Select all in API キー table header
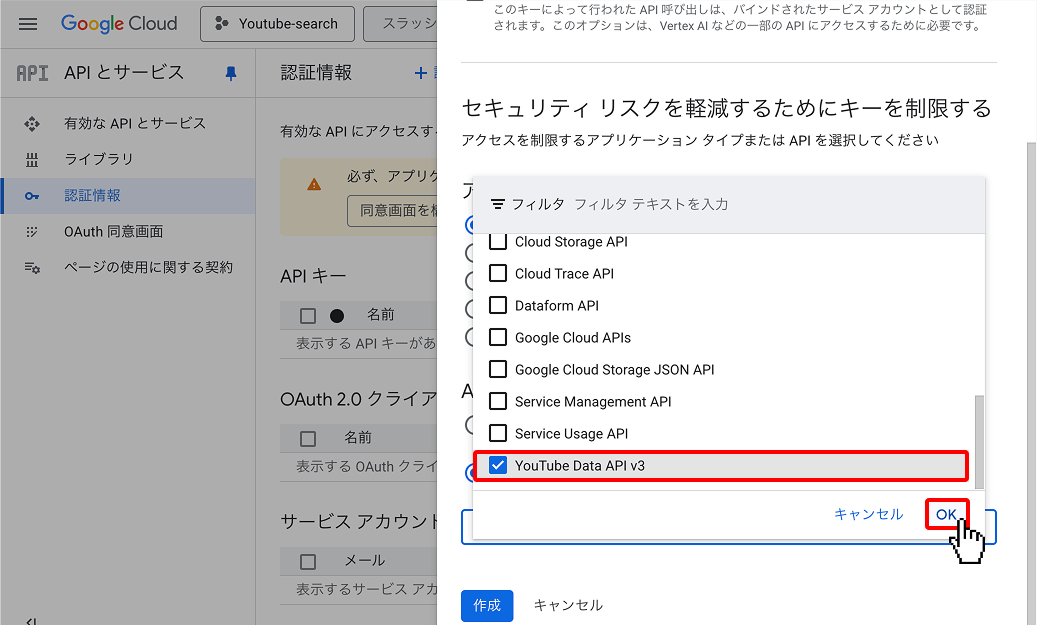 [x=308, y=315]
